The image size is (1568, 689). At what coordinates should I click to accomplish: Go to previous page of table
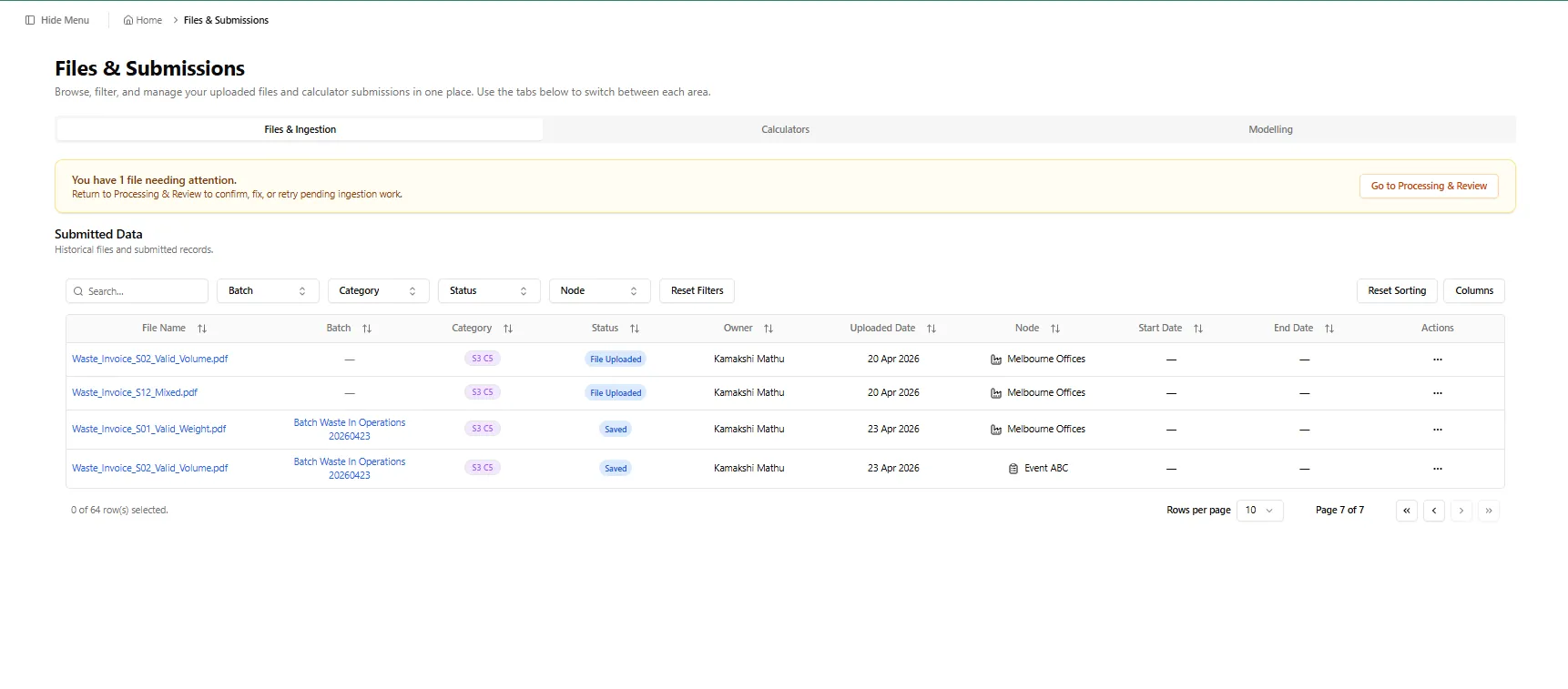tap(1434, 511)
